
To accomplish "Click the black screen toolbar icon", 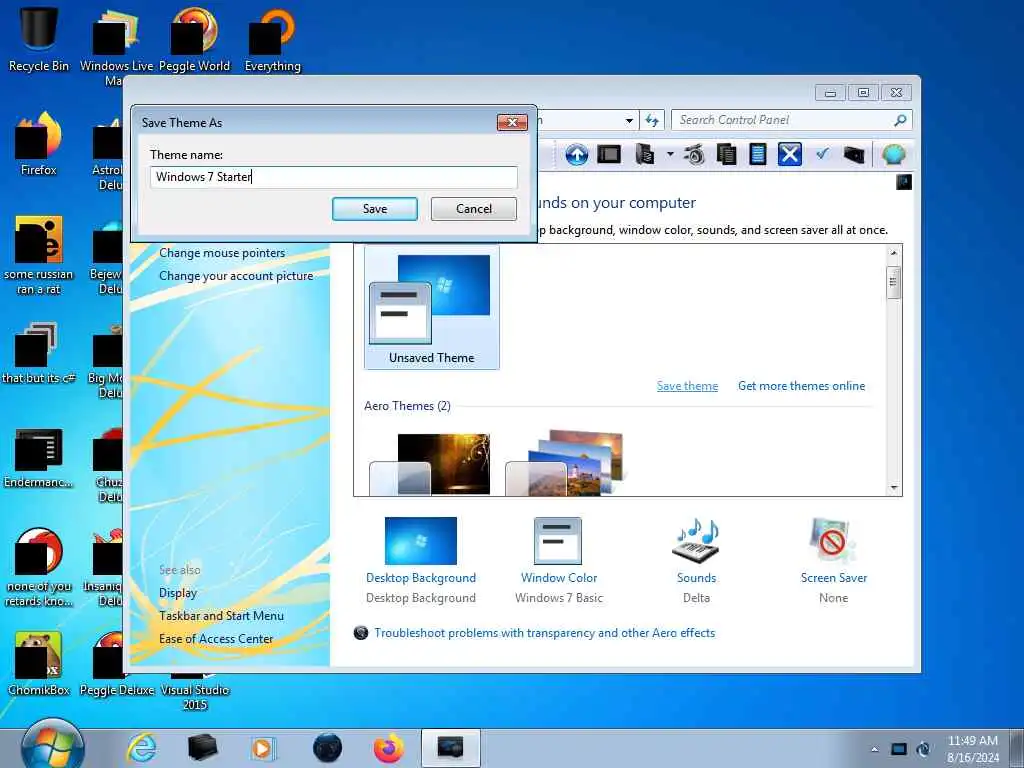I will click(x=609, y=155).
